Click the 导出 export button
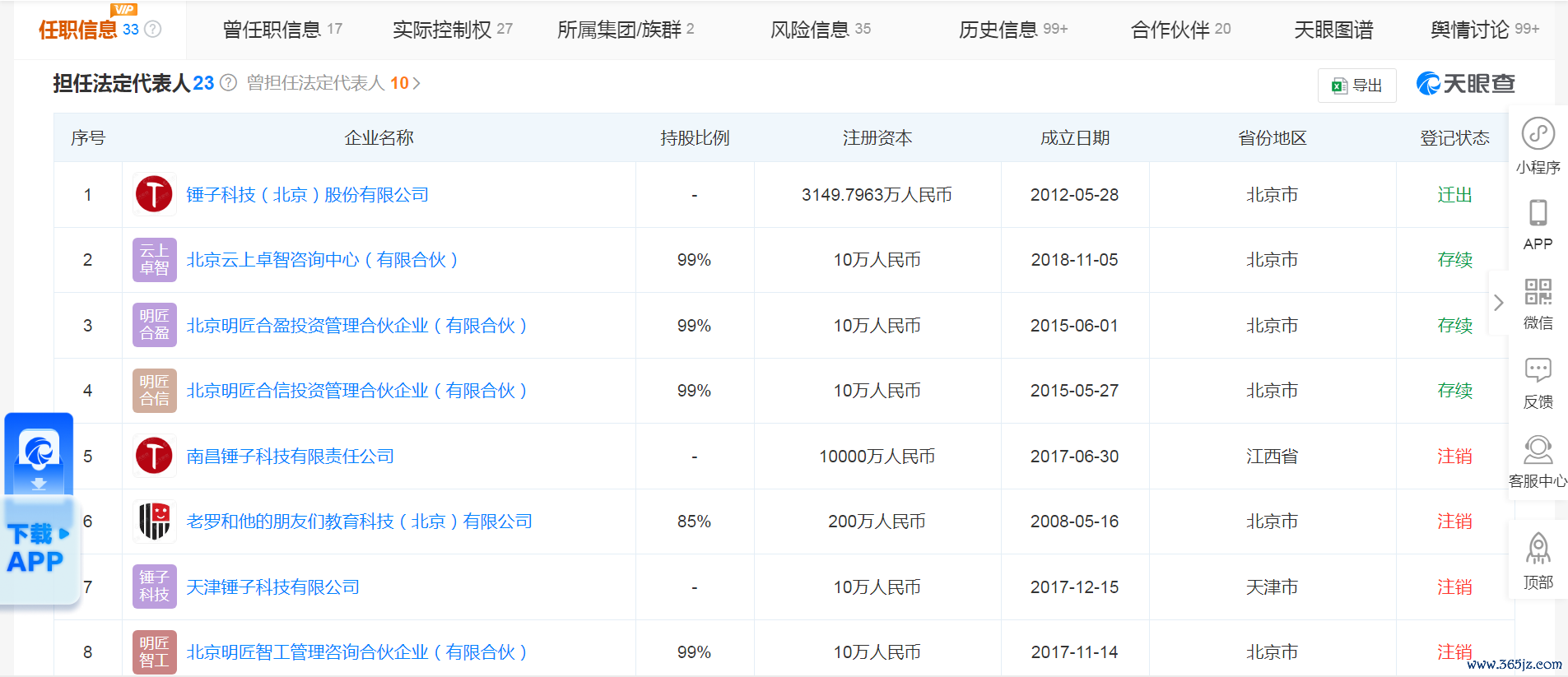 coord(1356,86)
